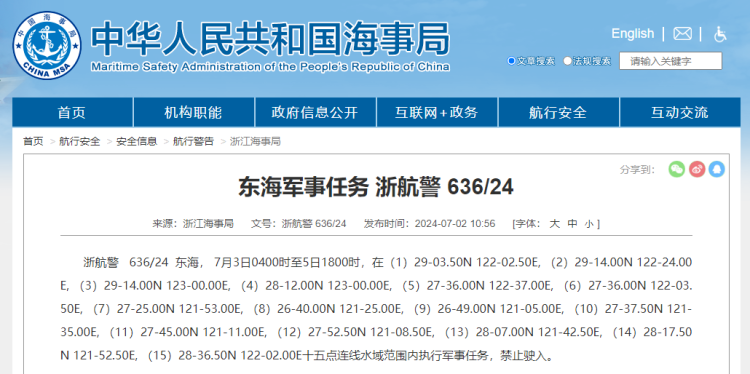The height and width of the screenshot is (374, 750).
Task: Set font size to 小
Action: (588, 223)
